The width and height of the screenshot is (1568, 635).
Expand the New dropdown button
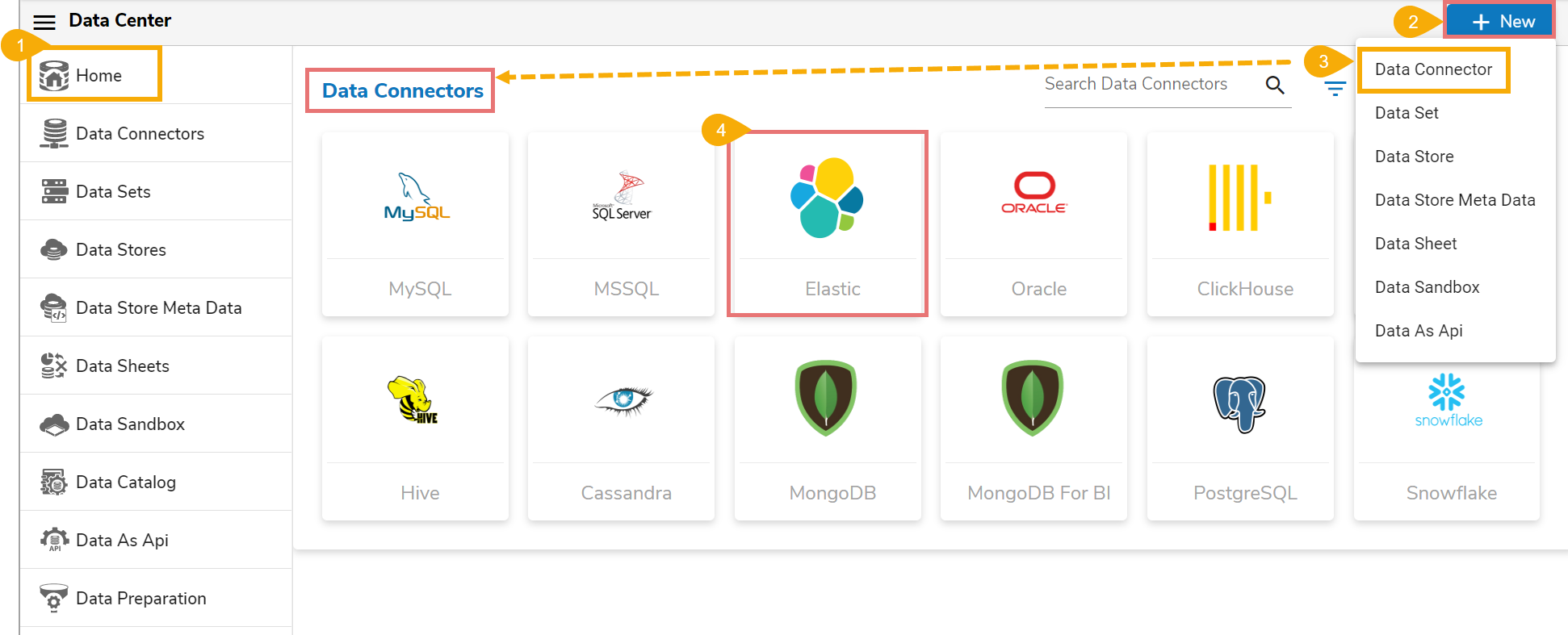[1499, 22]
